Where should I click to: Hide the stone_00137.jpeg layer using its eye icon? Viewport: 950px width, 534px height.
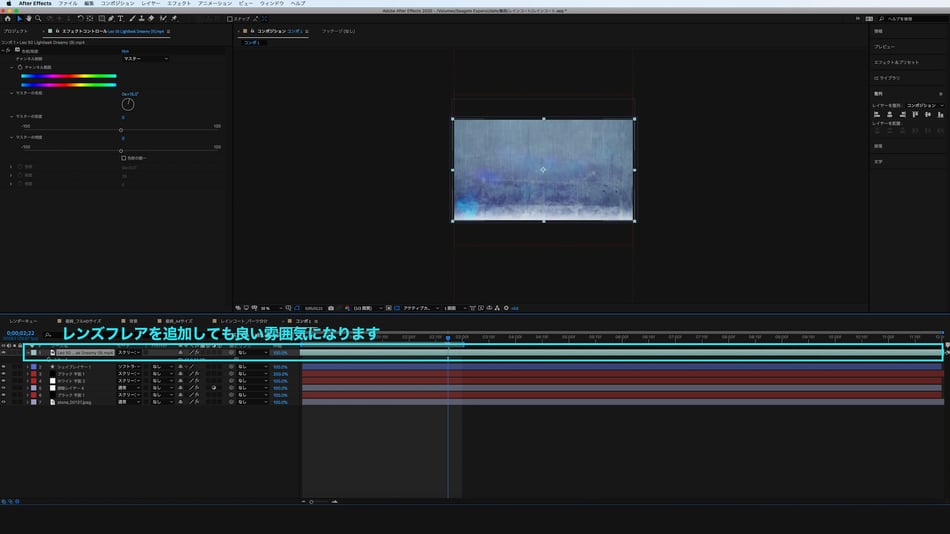pos(3,402)
